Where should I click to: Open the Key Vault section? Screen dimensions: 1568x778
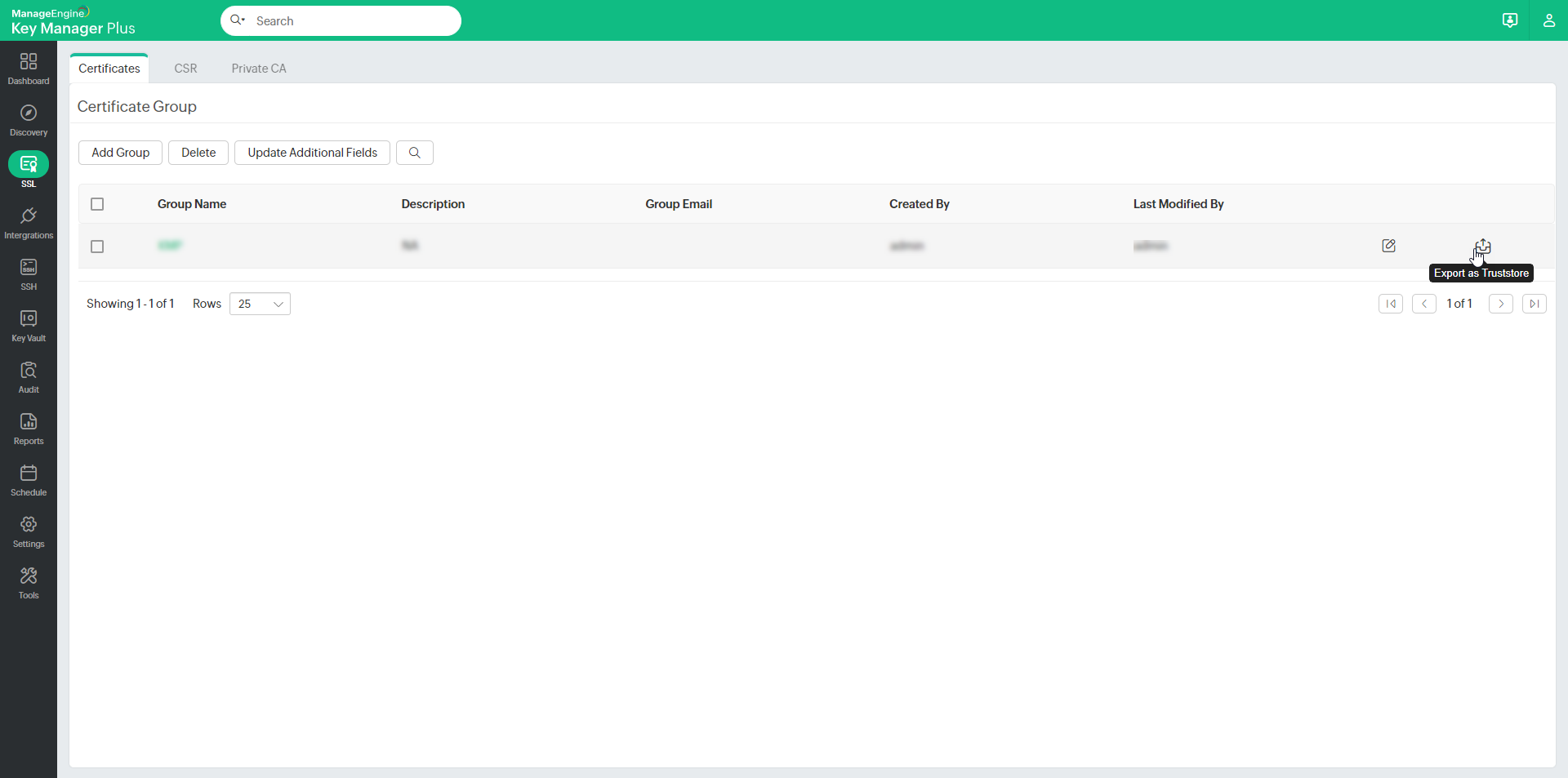(x=28, y=325)
